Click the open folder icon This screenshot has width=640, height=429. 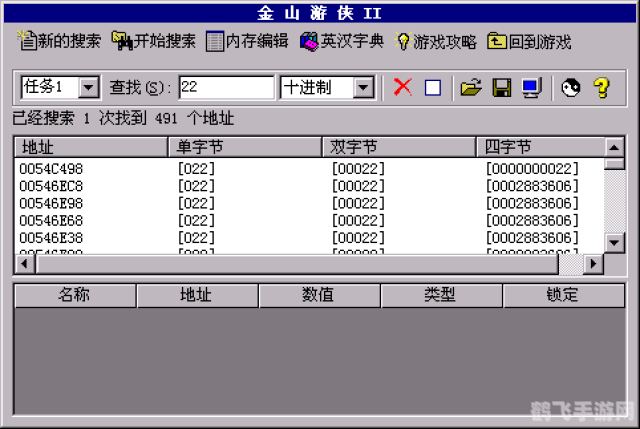click(471, 87)
